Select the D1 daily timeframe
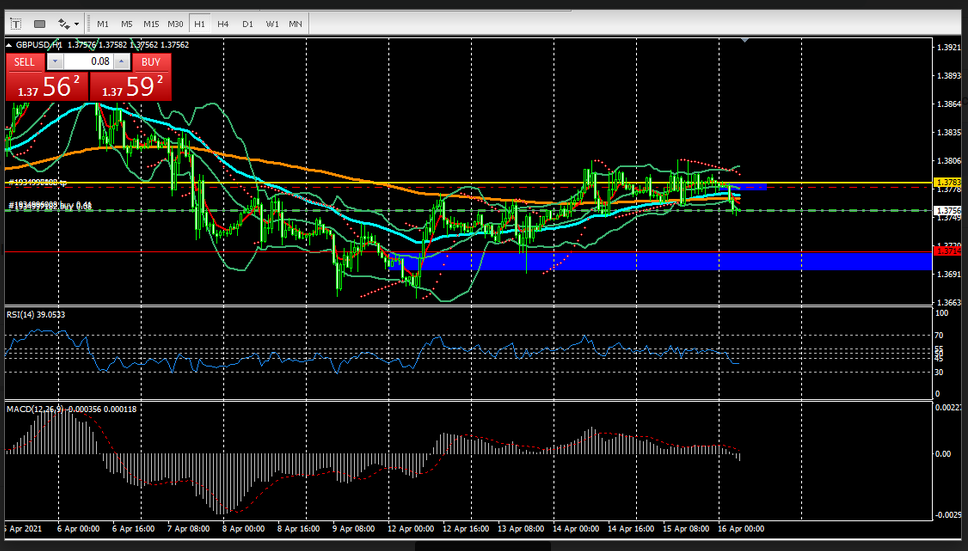 tap(247, 23)
